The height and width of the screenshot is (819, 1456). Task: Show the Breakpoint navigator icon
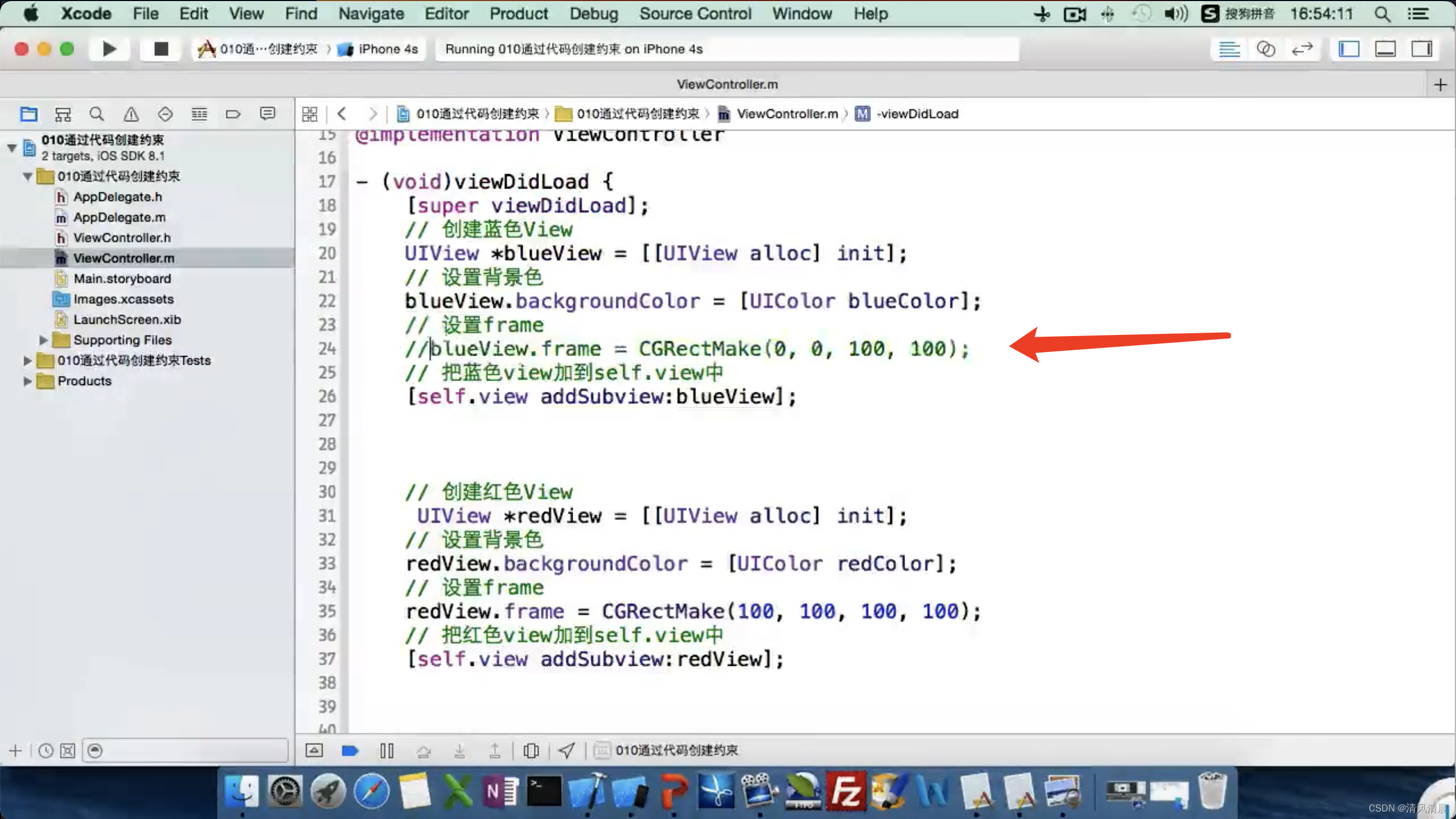pos(233,114)
